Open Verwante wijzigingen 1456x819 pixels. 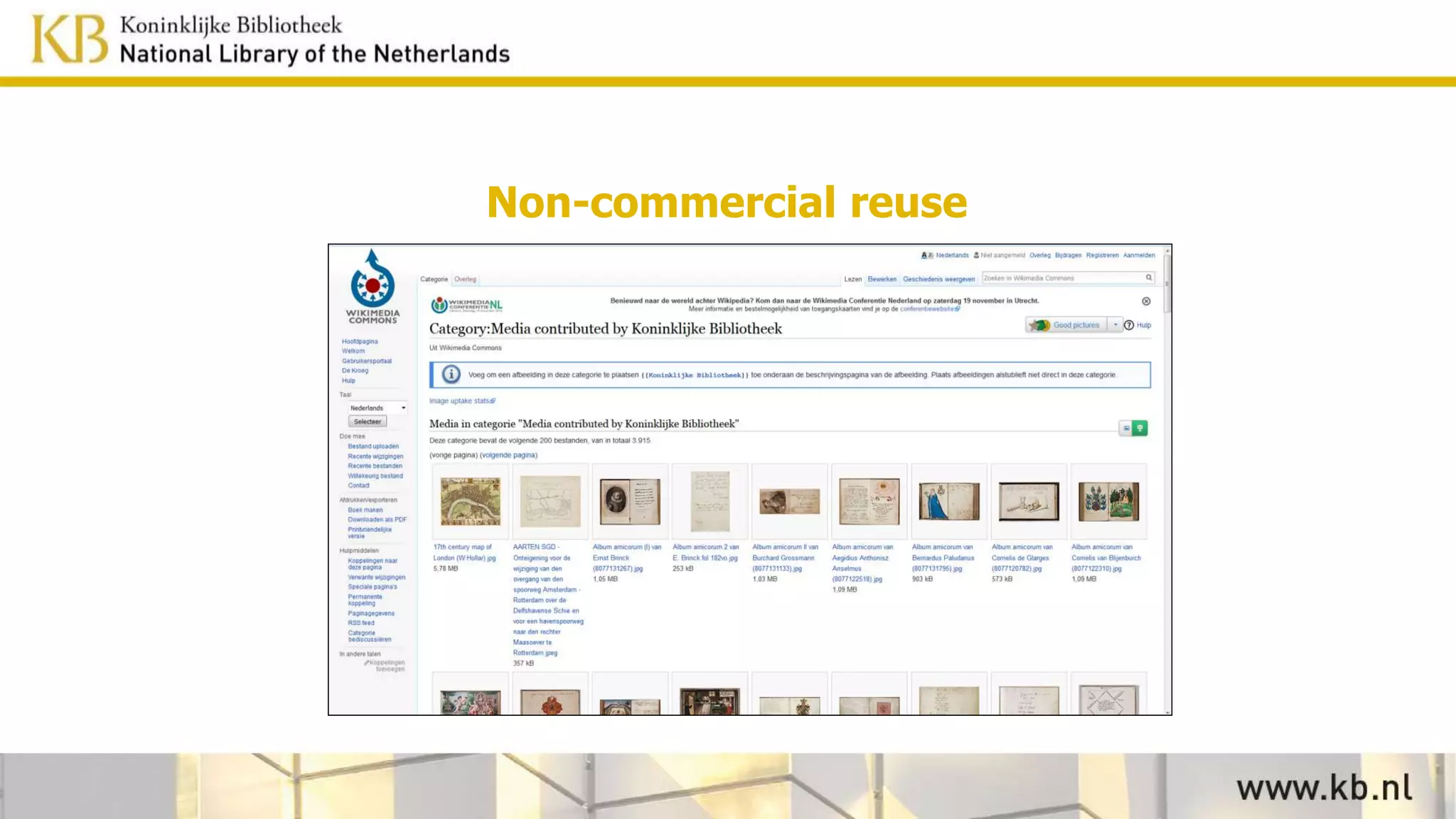pos(377,577)
